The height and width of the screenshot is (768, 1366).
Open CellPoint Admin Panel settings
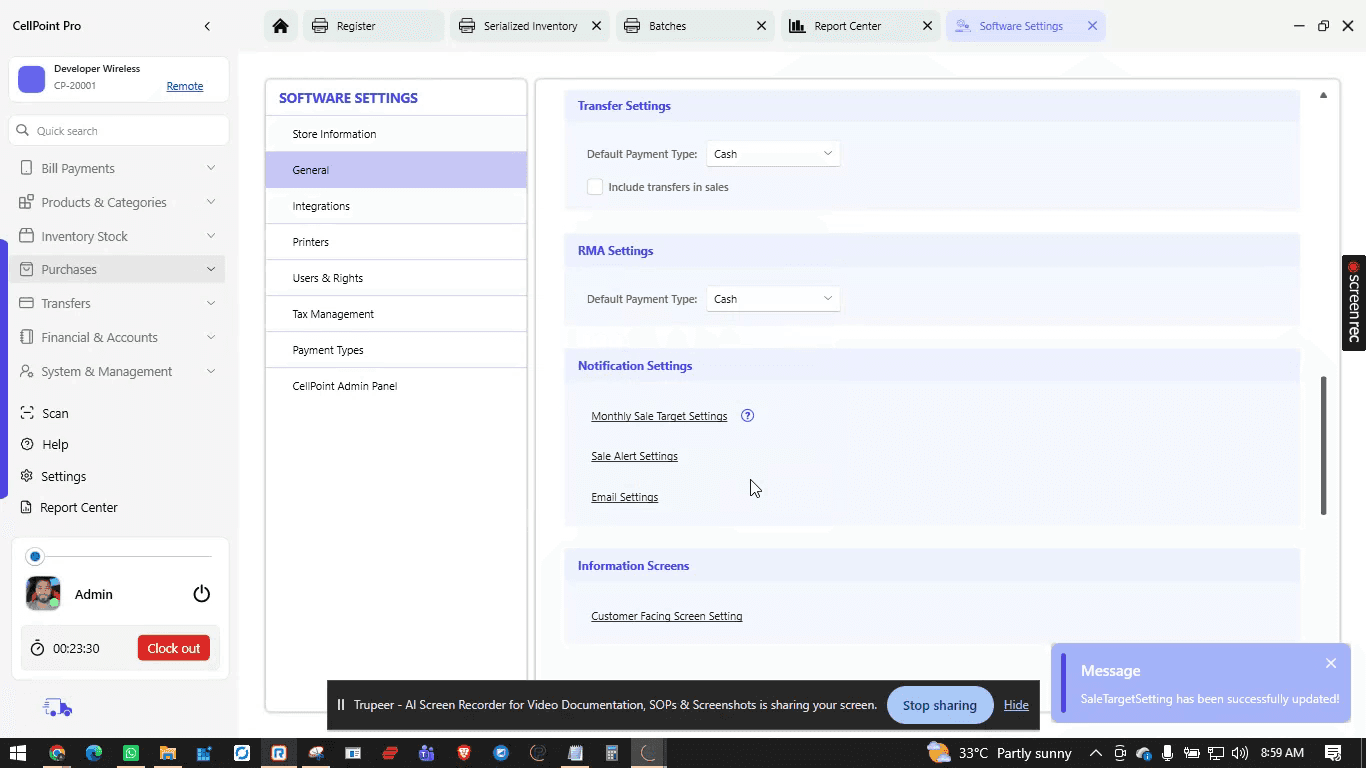tap(396, 386)
